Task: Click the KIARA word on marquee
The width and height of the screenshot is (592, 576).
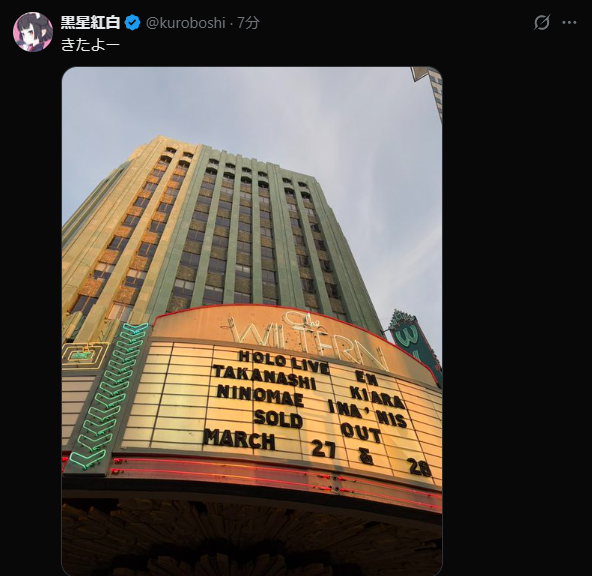Action: (378, 398)
